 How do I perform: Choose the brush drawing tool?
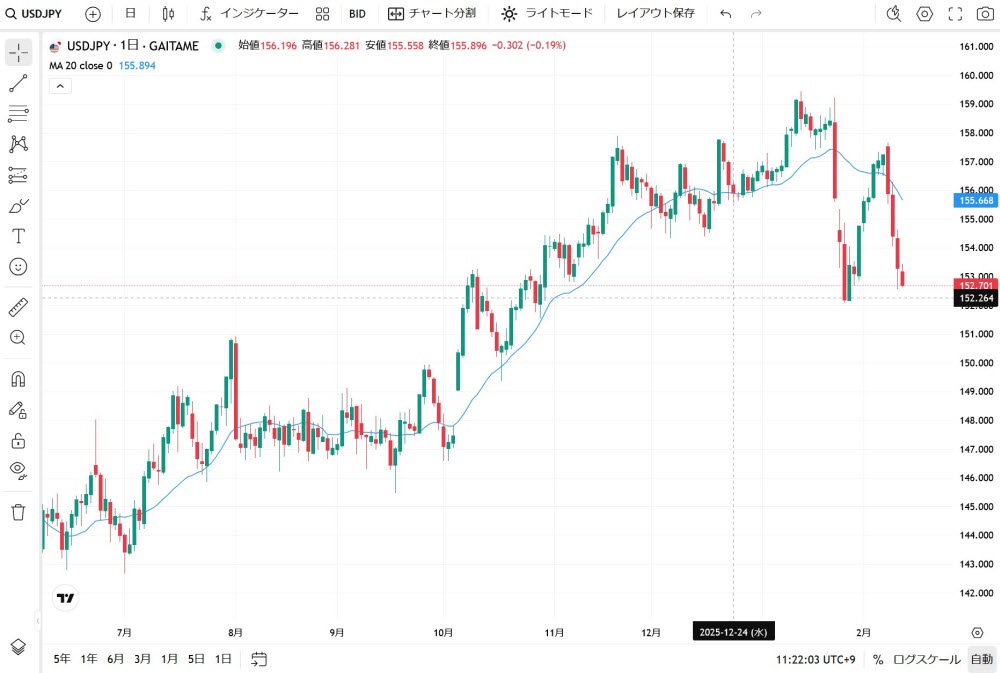pos(18,206)
